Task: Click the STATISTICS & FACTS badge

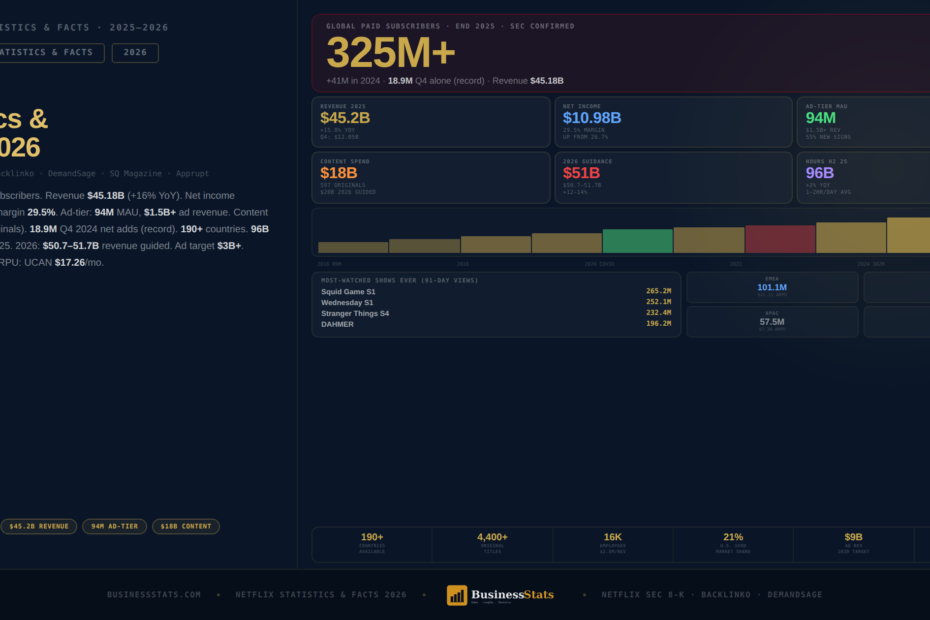Action: tap(50, 53)
